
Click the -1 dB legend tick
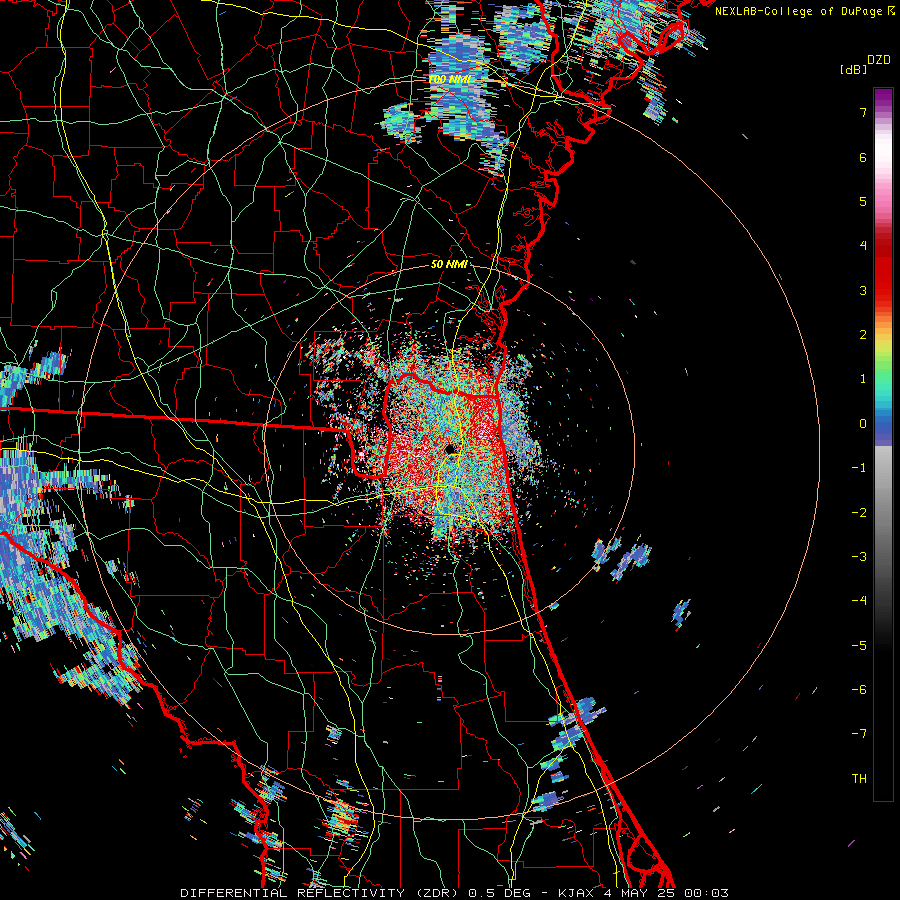(859, 468)
